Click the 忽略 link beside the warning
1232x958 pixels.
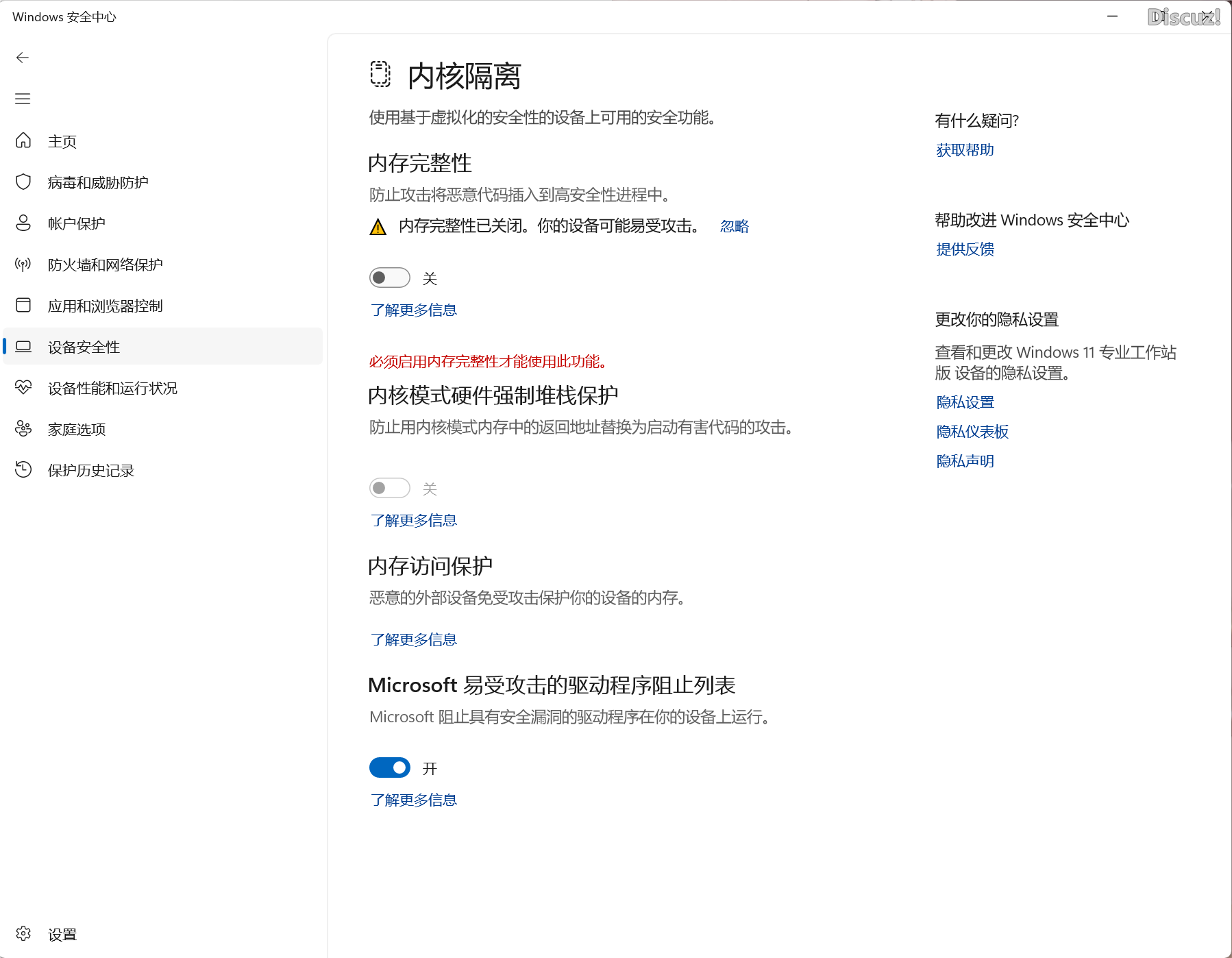coord(734,226)
